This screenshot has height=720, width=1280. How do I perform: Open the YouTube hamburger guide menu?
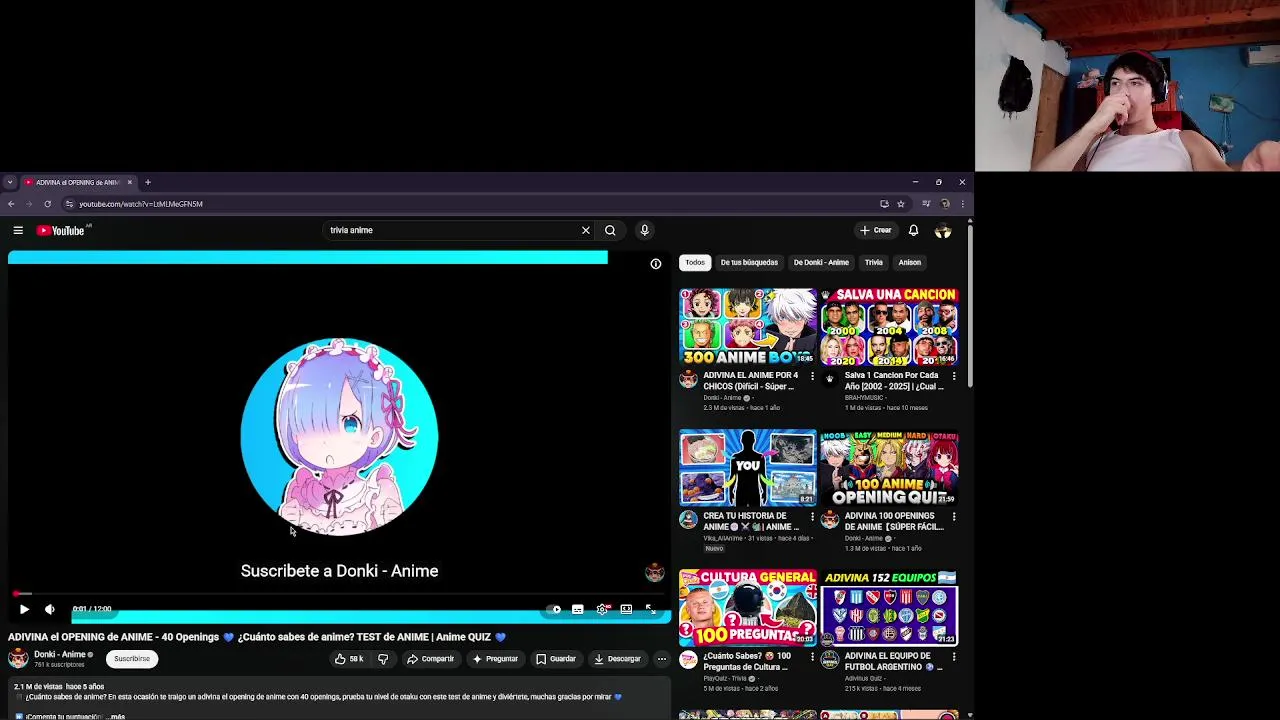tap(18, 230)
